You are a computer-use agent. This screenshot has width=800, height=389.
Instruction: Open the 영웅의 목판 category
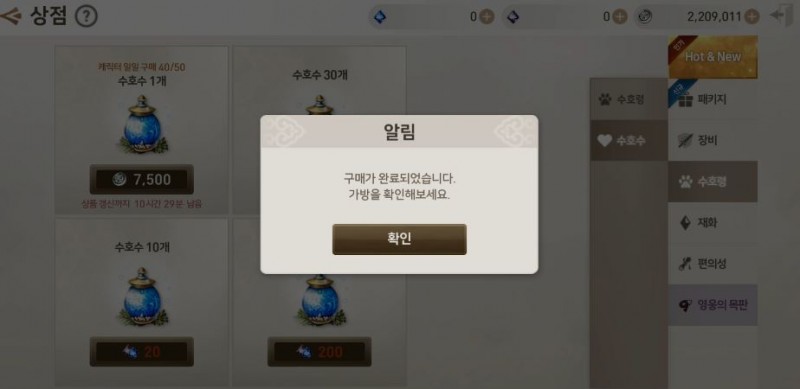tap(713, 305)
